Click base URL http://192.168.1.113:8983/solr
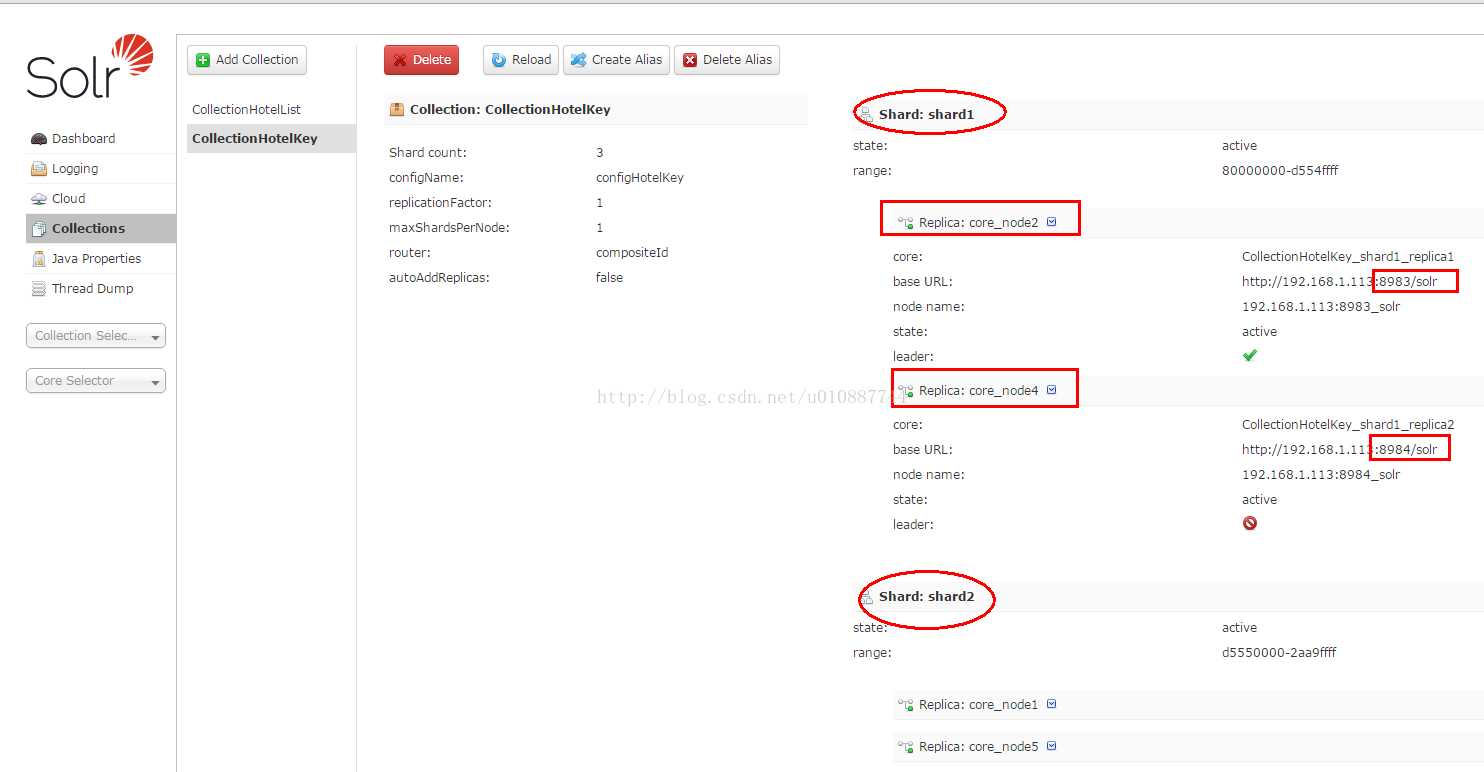This screenshot has height=772, width=1484. pyautogui.click(x=1339, y=282)
